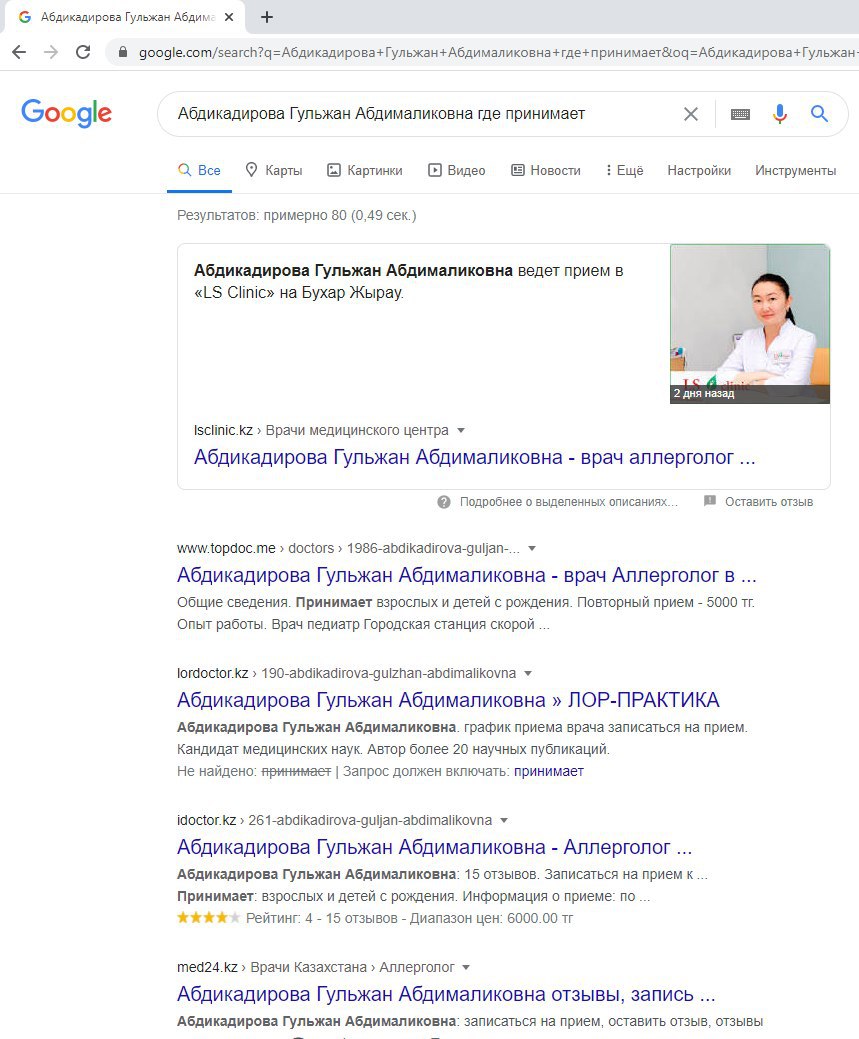Expand the topdoc.me result dropdown arrow
The image size is (859, 1039).
(x=532, y=549)
